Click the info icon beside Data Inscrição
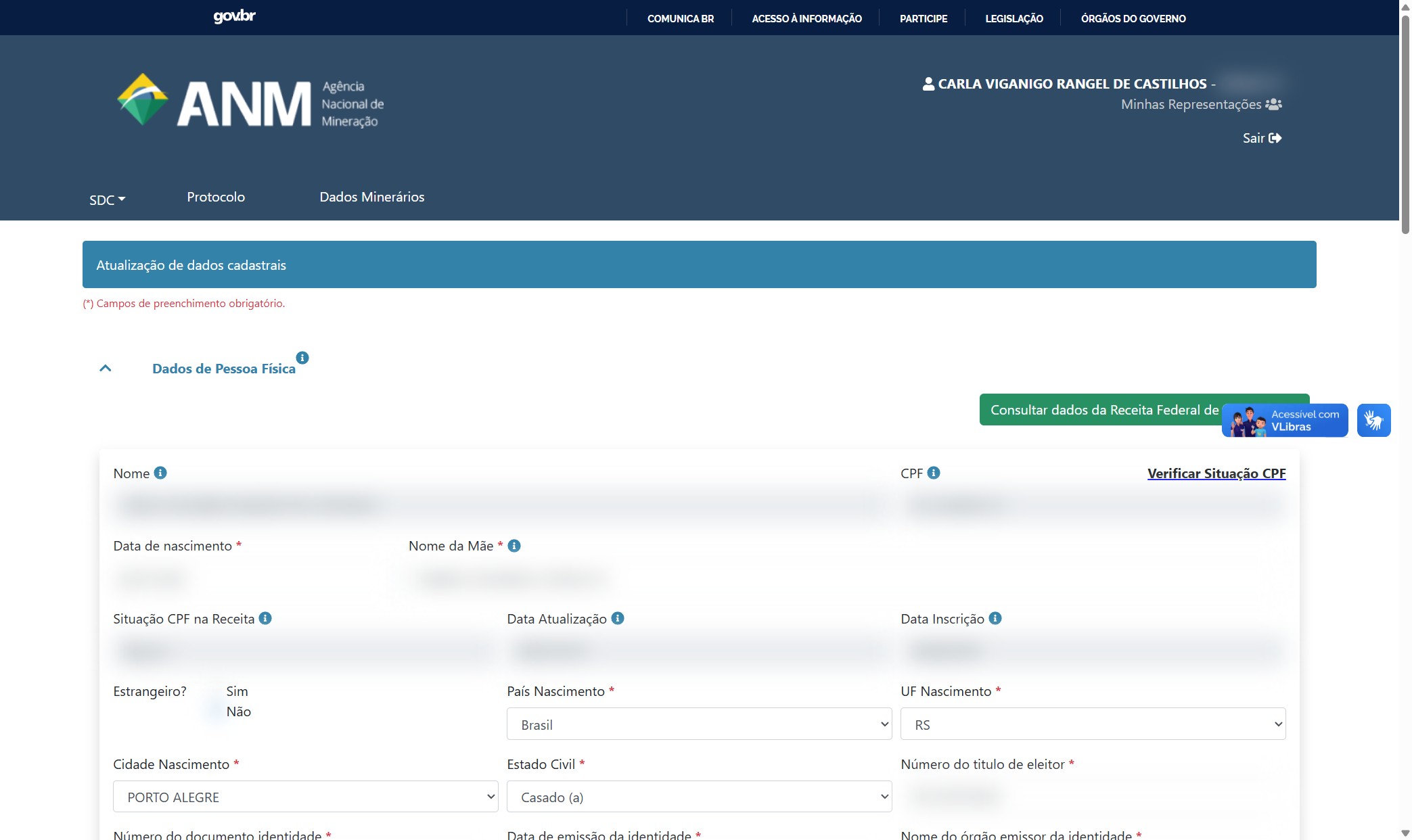 (x=995, y=618)
